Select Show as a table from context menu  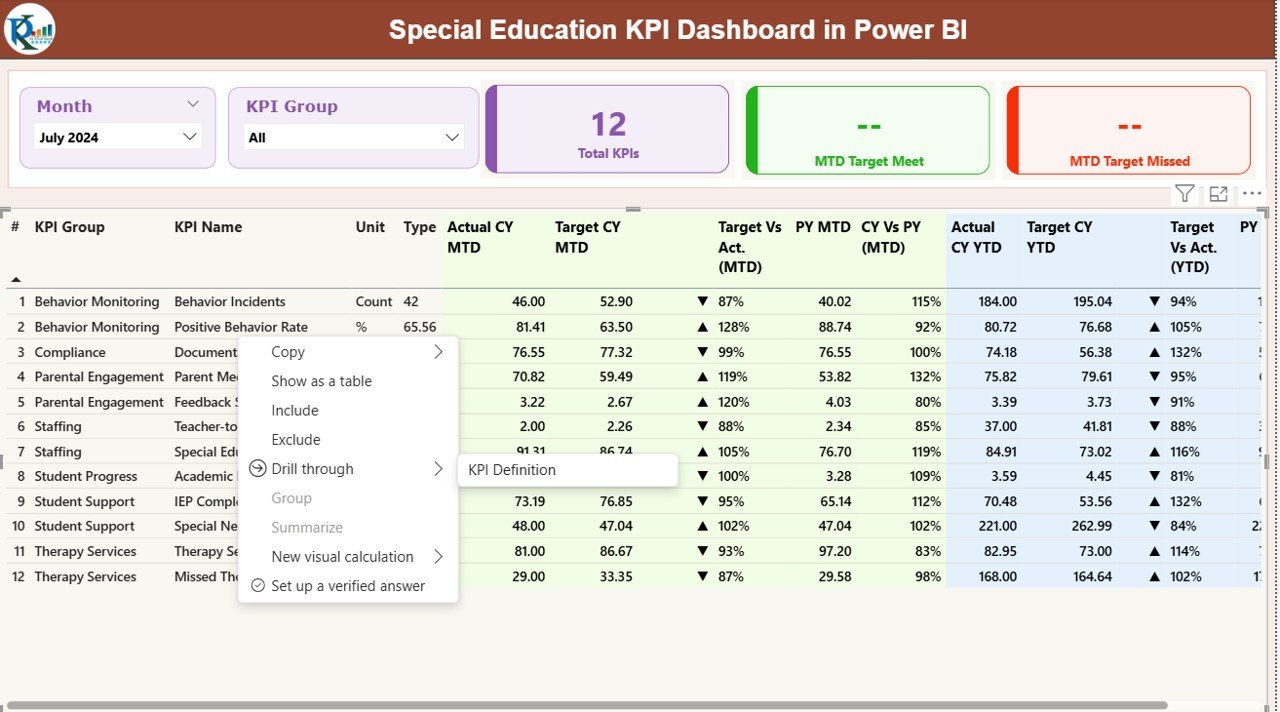(321, 381)
